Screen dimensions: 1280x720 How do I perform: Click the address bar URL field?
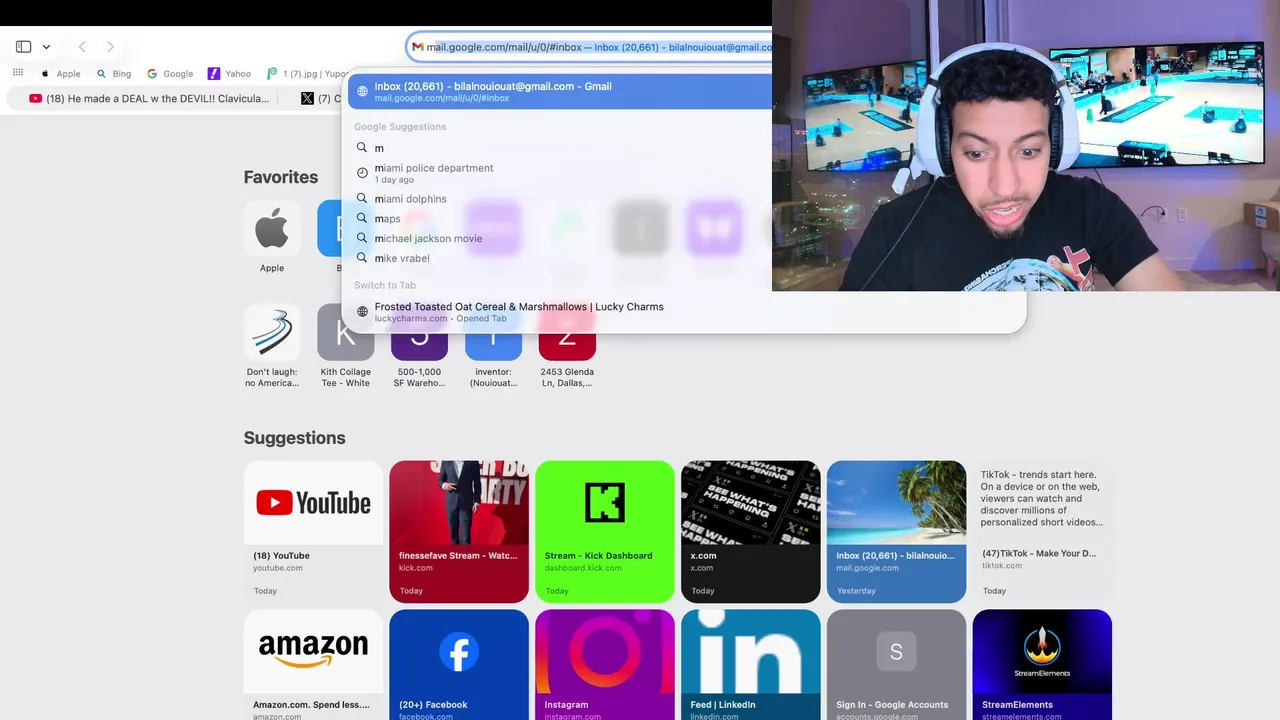(x=590, y=47)
